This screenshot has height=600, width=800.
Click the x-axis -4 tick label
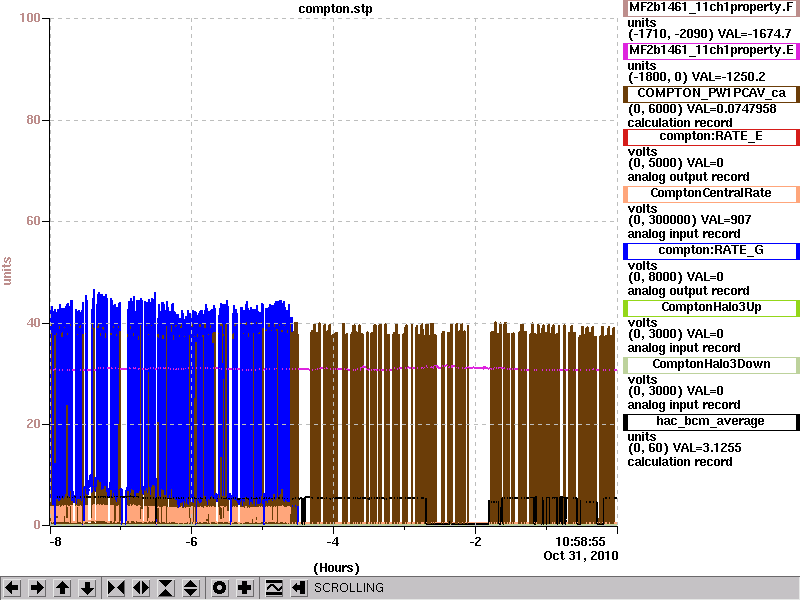333,542
